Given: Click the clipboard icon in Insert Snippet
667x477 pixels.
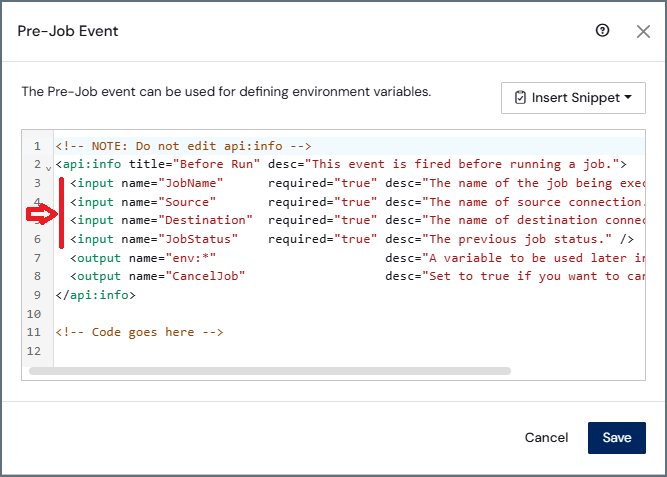Looking at the screenshot, I should tap(520, 97).
